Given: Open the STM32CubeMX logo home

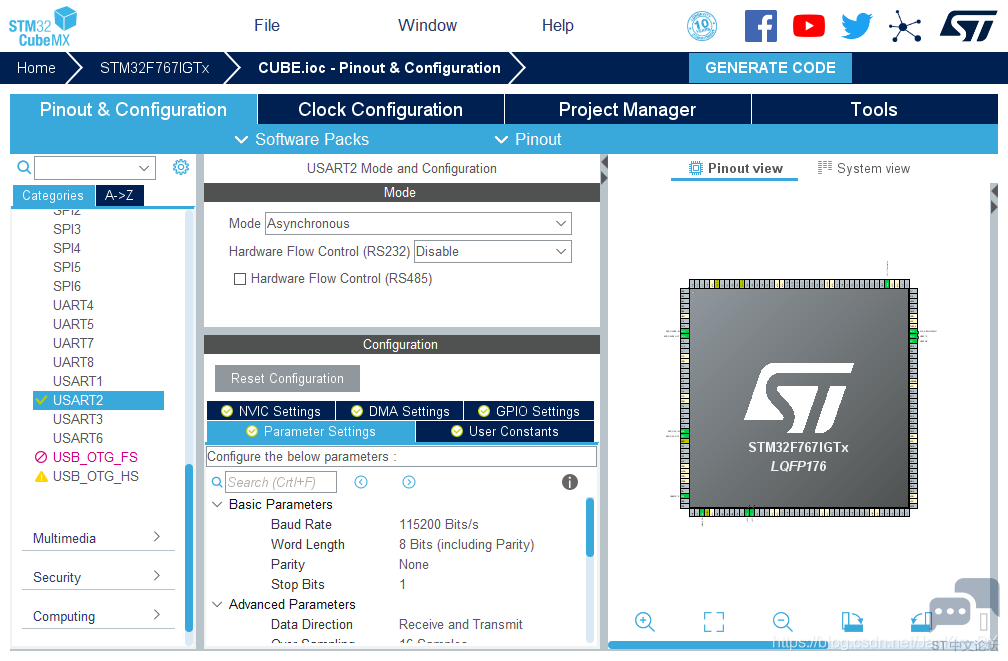Looking at the screenshot, I should pos(42,26).
